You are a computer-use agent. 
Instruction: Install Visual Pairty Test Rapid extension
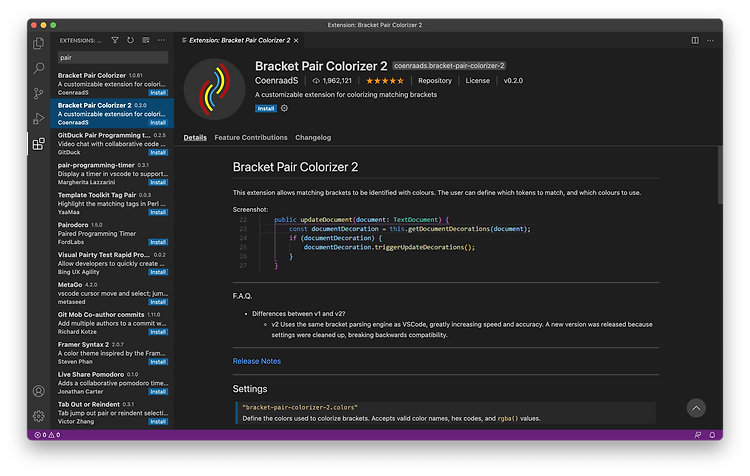[x=158, y=272]
